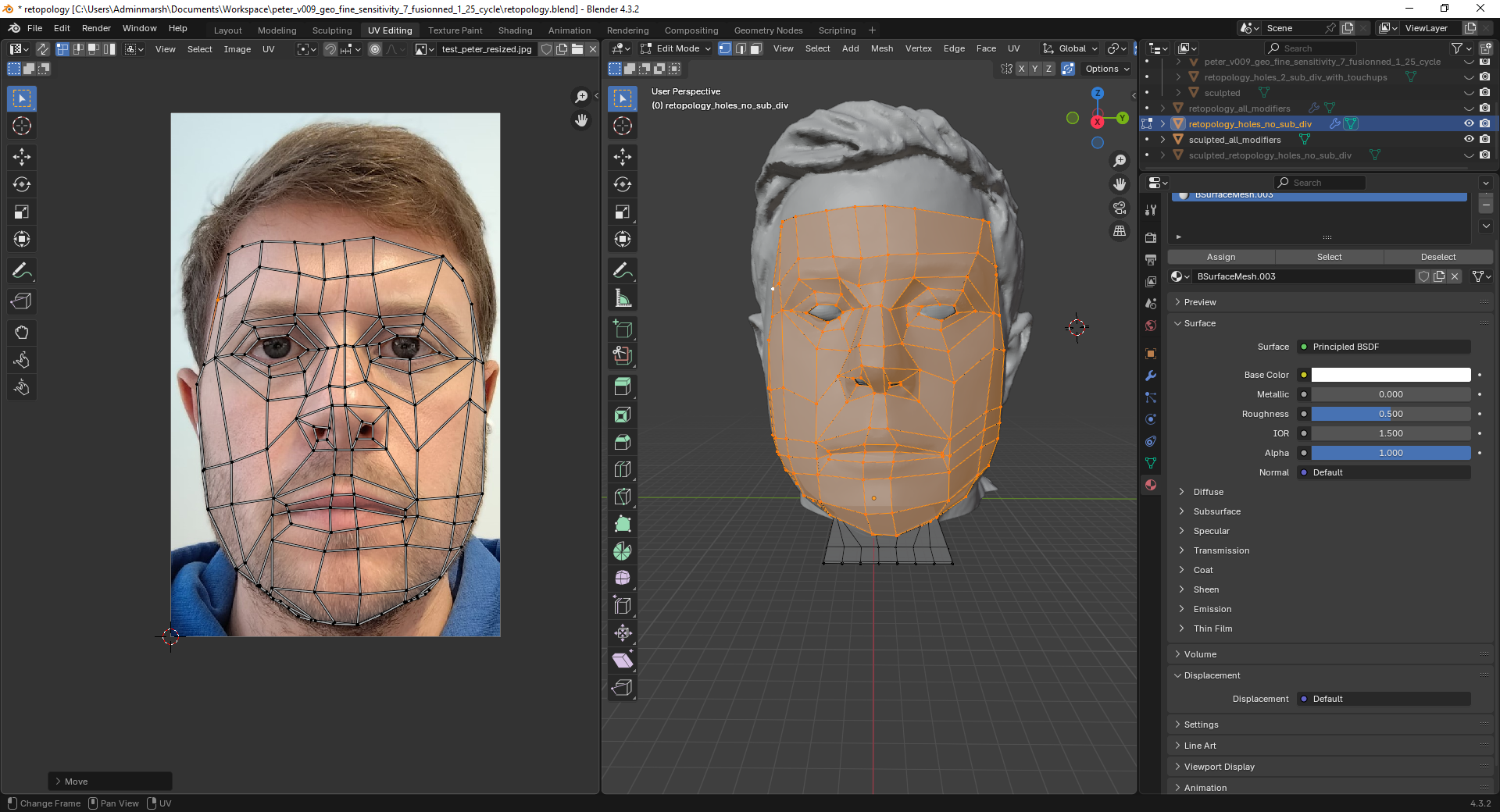Switch to the Sculpting workspace tab
The width and height of the screenshot is (1500, 812).
click(x=332, y=30)
